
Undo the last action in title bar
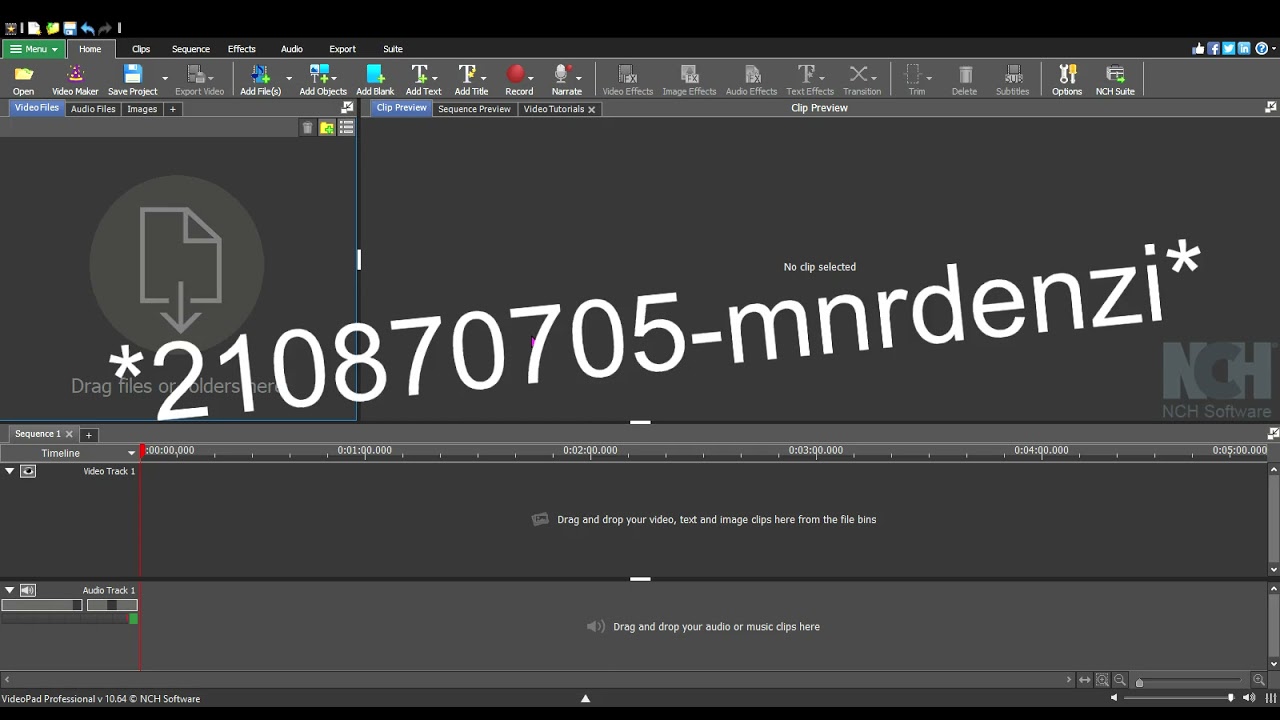click(87, 28)
